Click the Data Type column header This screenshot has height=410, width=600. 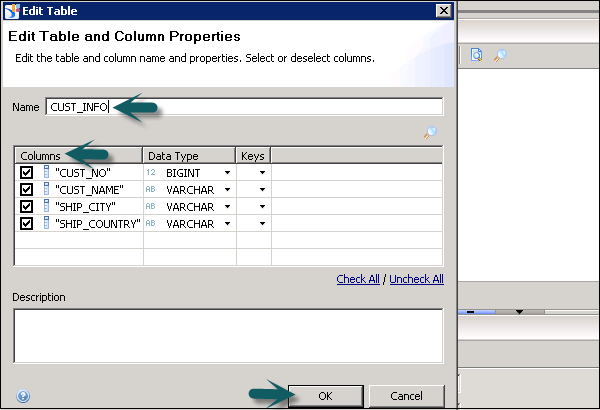point(173,156)
